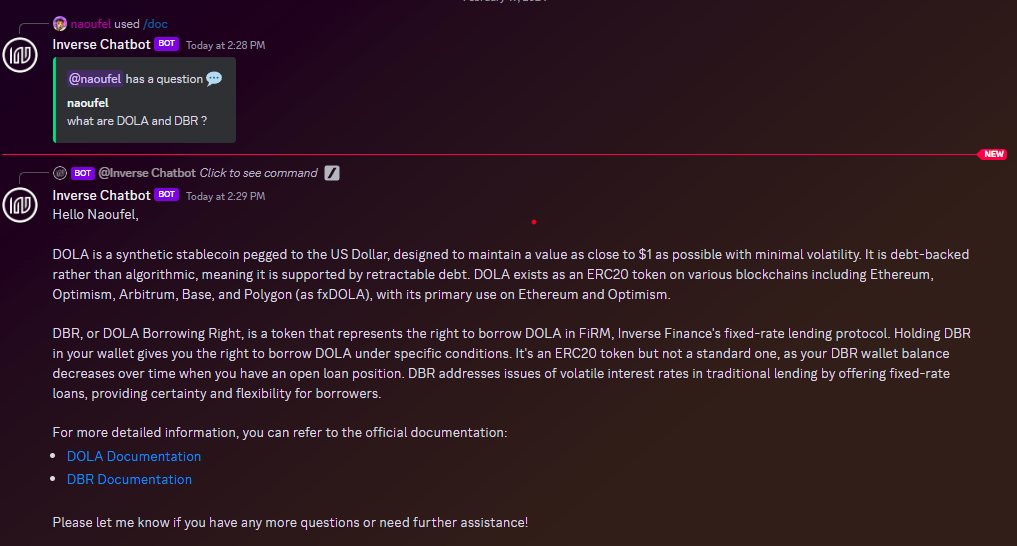1017x546 pixels.
Task: Open the DOLA Documentation link
Action: 134,456
